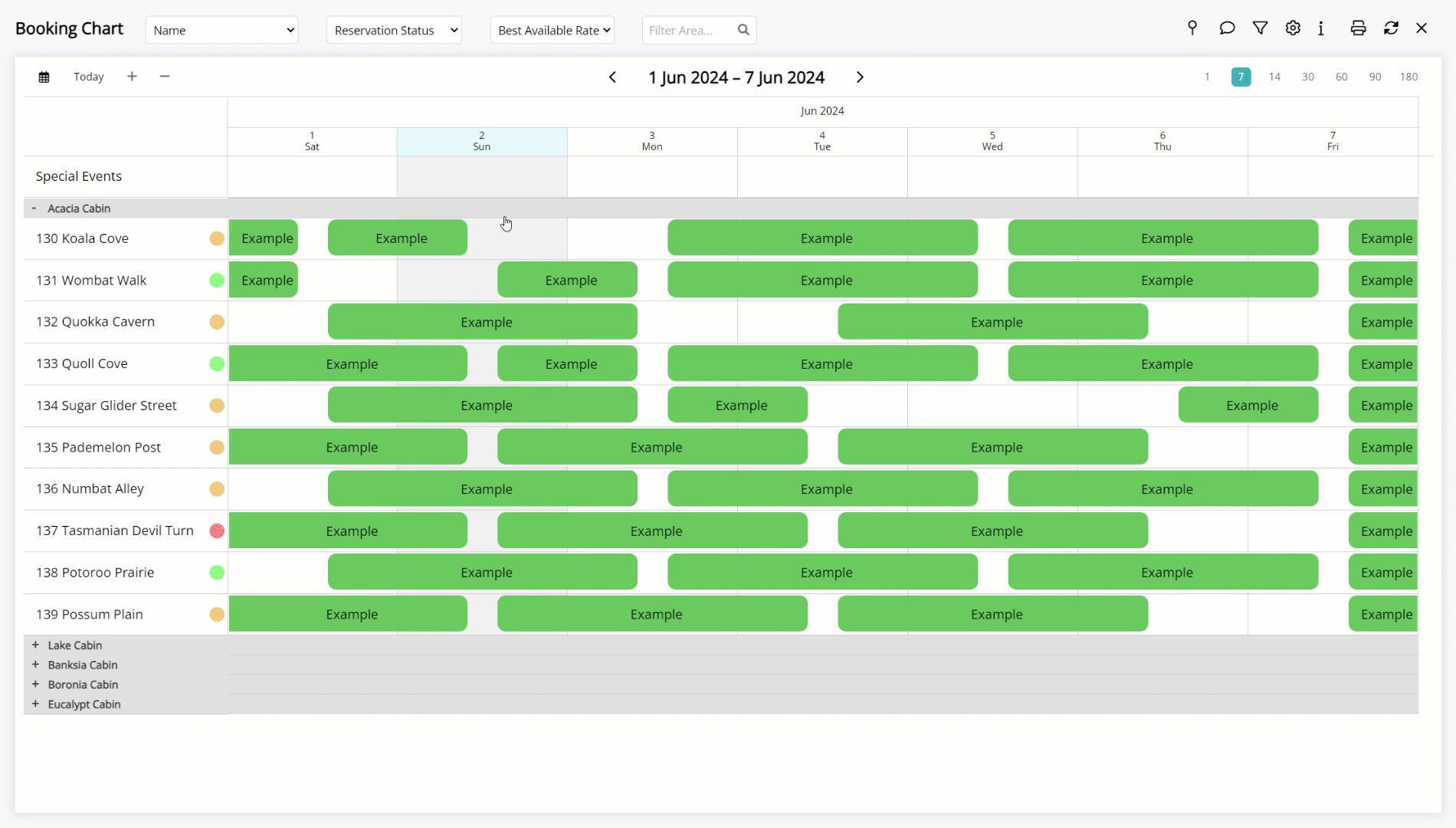
Task: Open first reservation on 130 Koala Cove row
Action: click(x=264, y=238)
